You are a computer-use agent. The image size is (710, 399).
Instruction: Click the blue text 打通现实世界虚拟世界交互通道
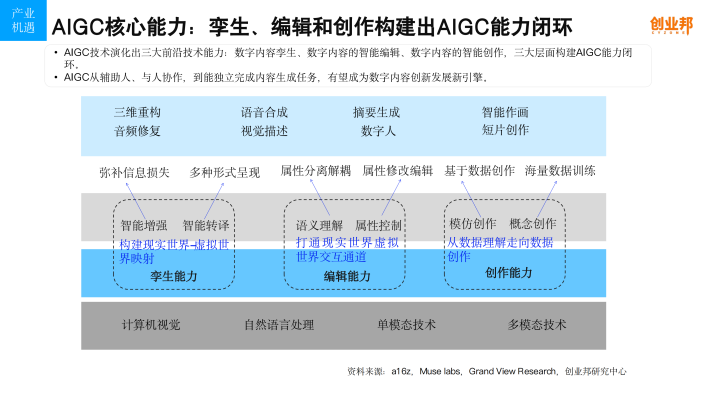[347, 250]
